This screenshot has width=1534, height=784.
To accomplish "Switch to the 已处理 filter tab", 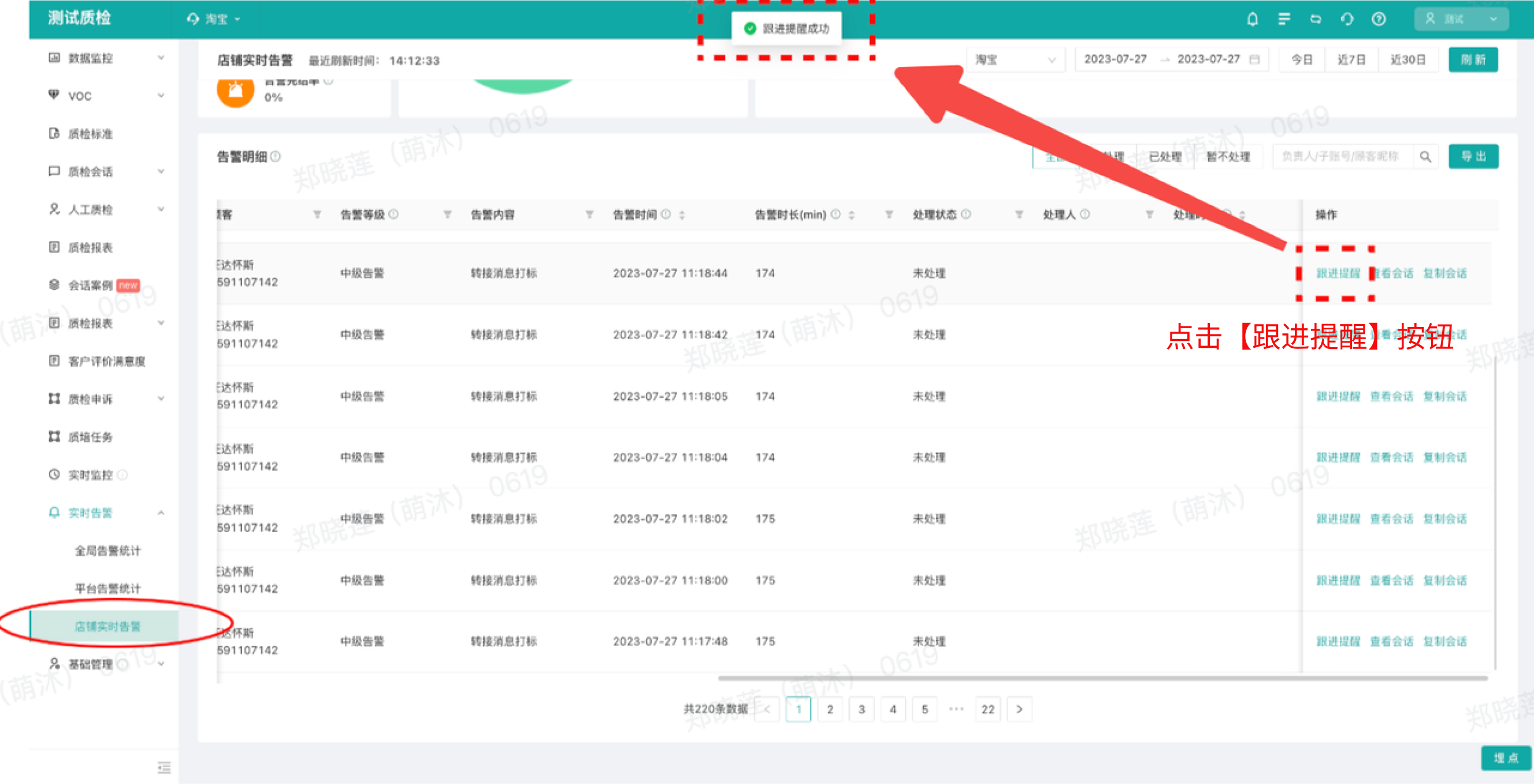I will [x=1165, y=157].
